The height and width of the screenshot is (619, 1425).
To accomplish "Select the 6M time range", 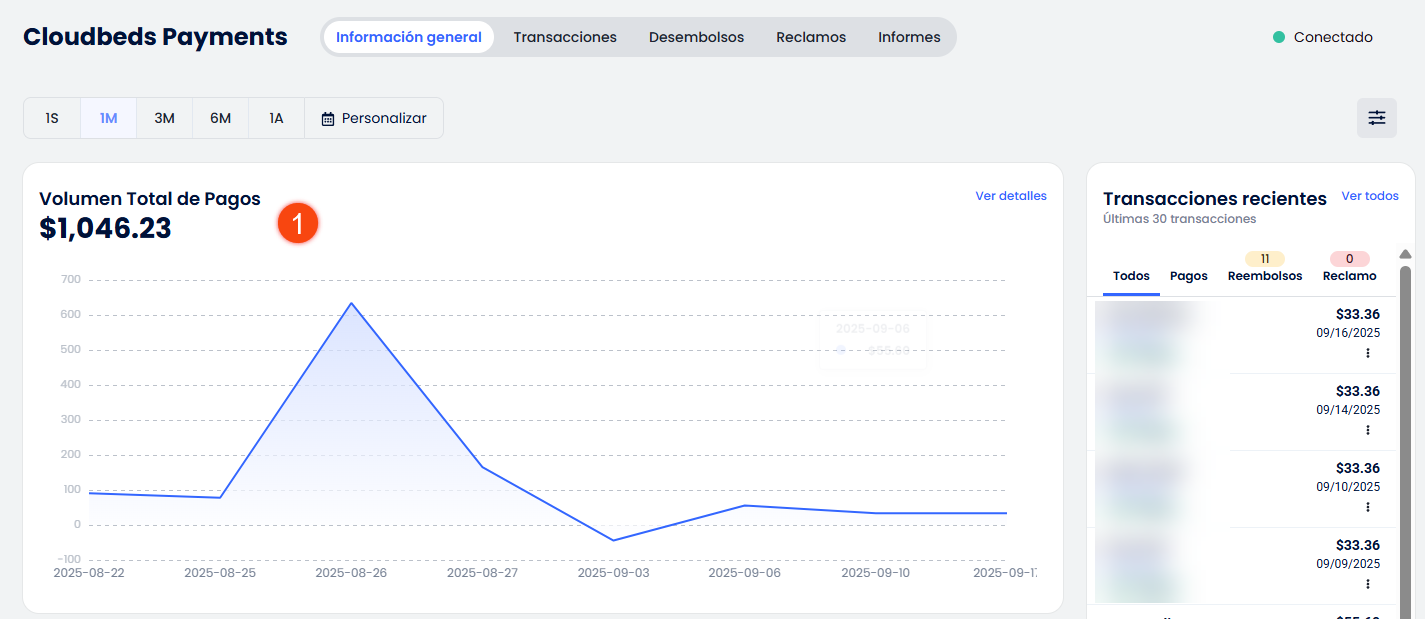I will coord(220,118).
